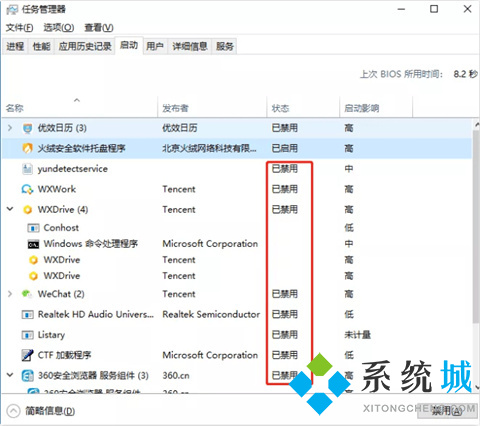
Task: Click the Realtek HD Audio icon
Action: tap(27, 314)
